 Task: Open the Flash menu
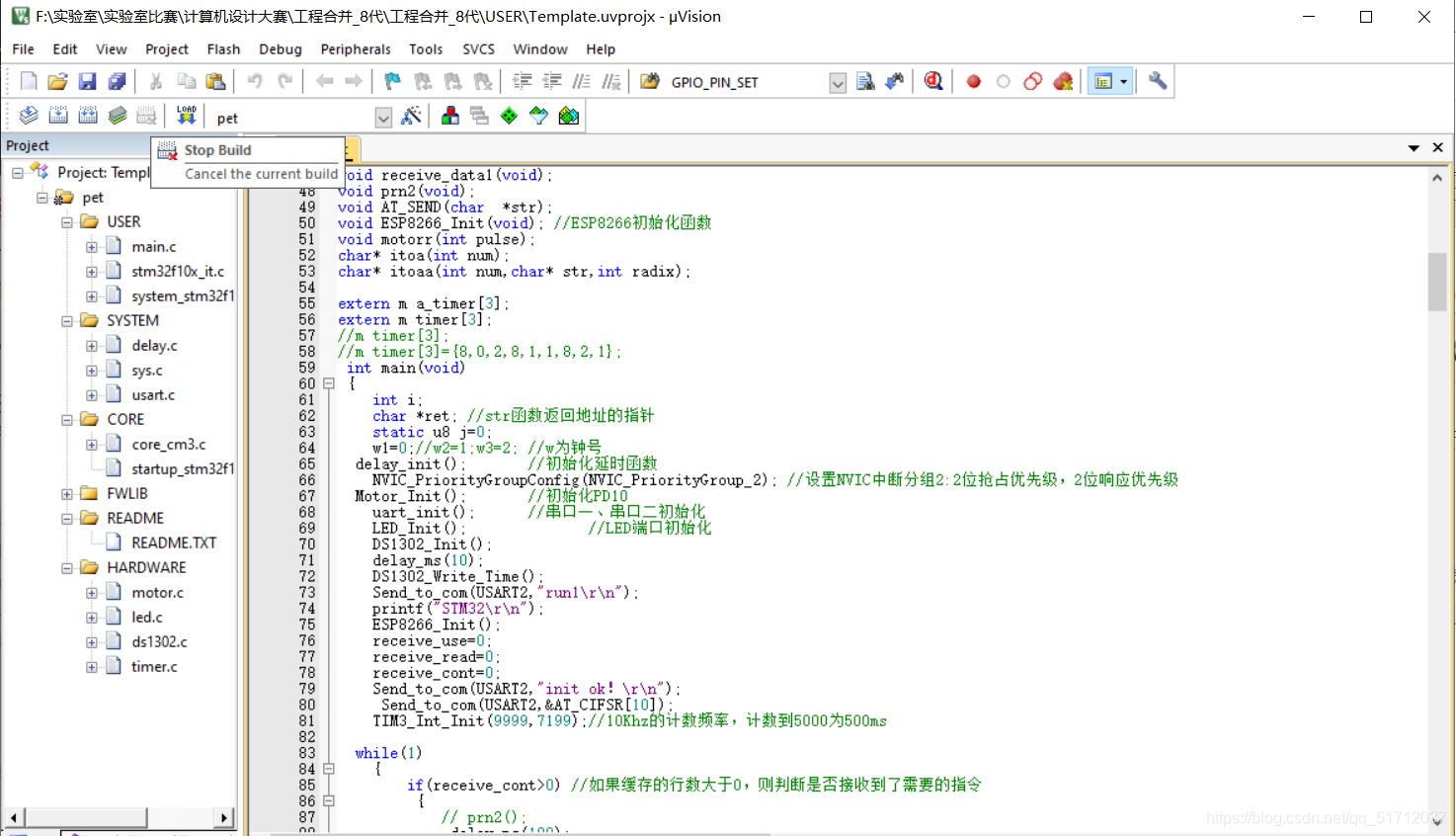pyautogui.click(x=223, y=49)
